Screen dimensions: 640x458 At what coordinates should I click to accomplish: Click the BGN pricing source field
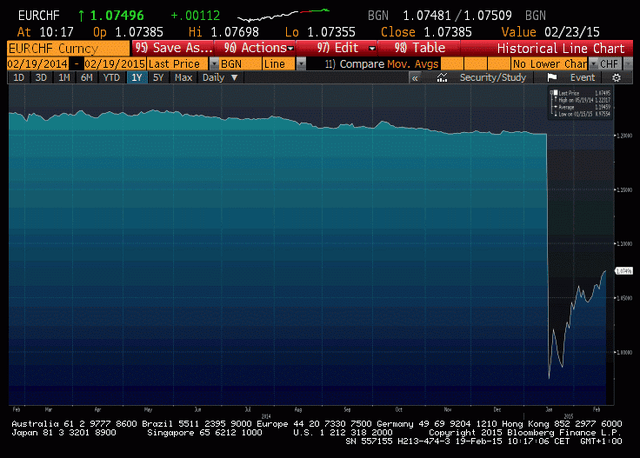tap(240, 64)
